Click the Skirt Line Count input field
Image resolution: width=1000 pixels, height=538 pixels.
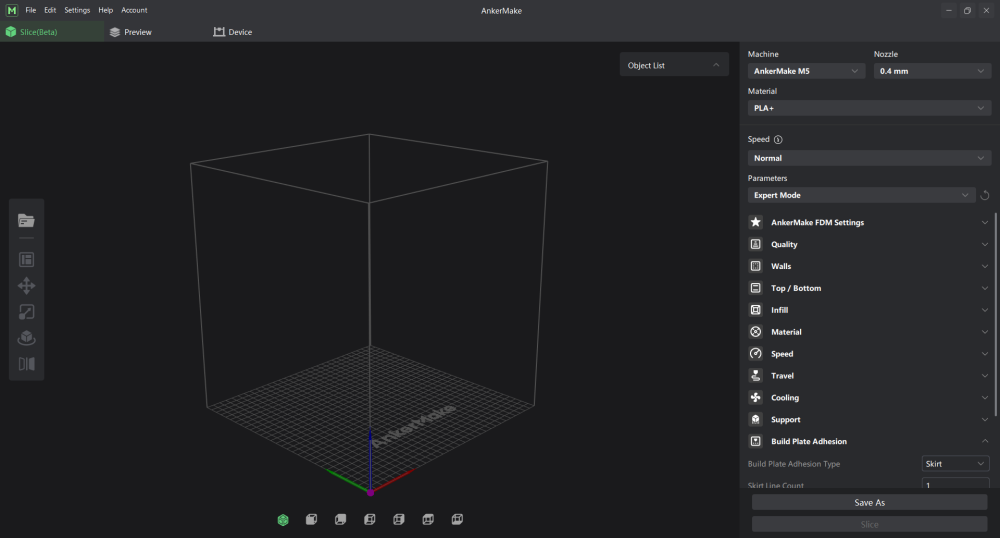click(955, 484)
